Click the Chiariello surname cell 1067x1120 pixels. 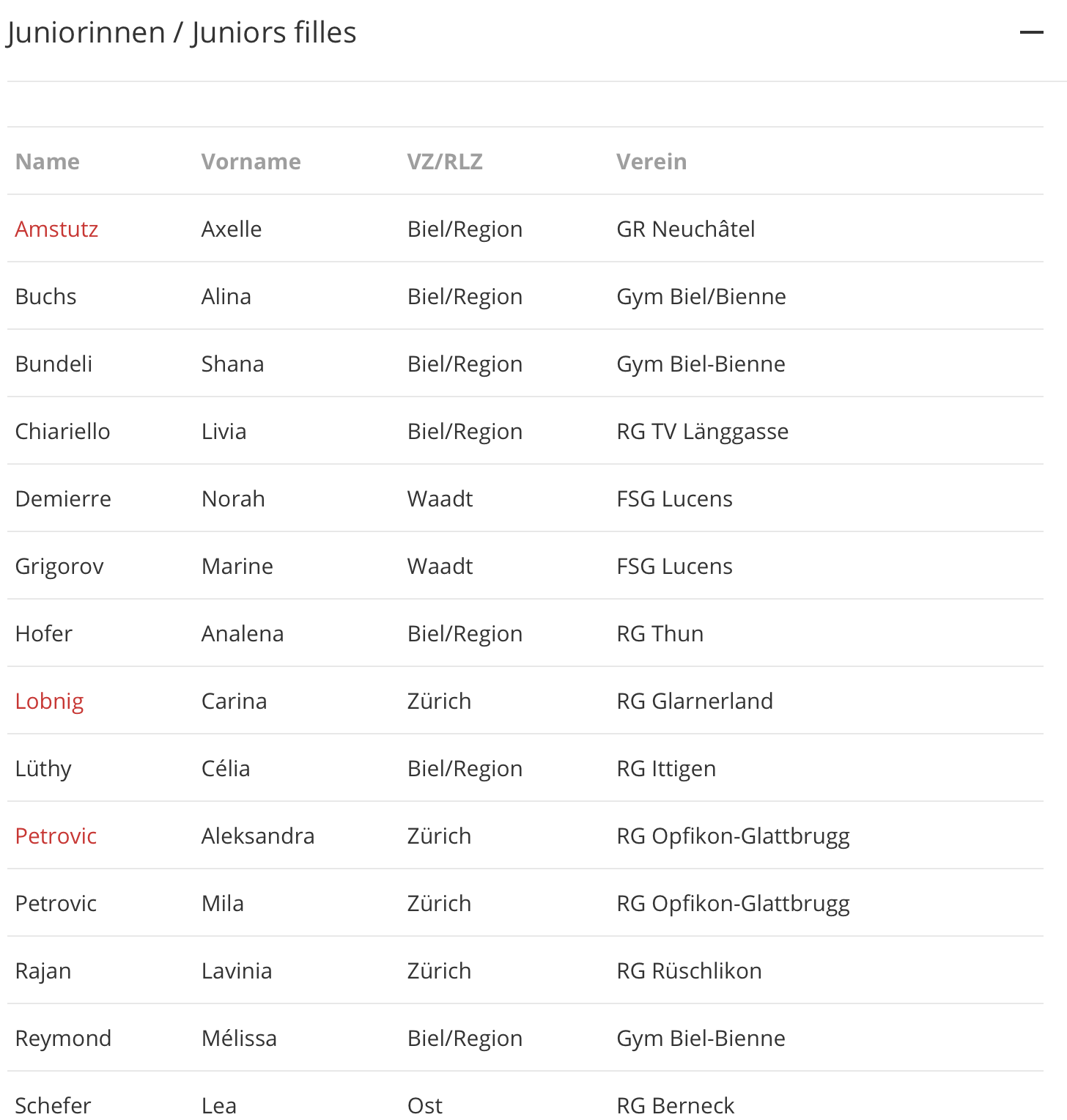[63, 431]
